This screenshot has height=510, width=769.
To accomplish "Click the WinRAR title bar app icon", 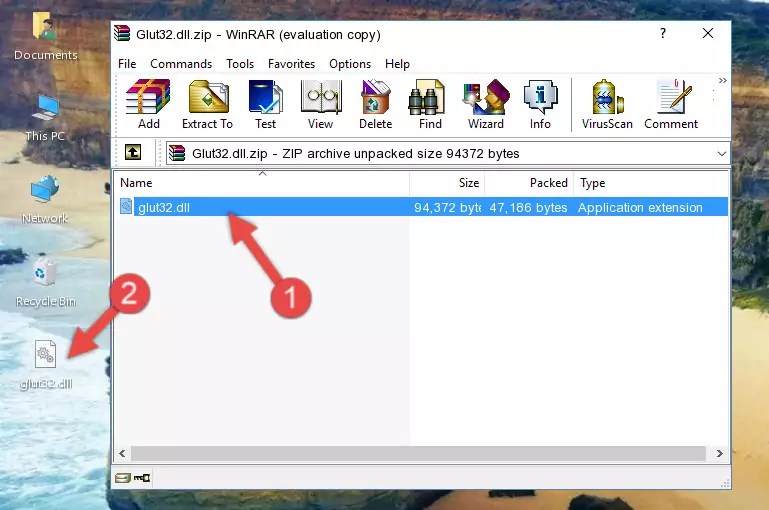I will coord(122,34).
